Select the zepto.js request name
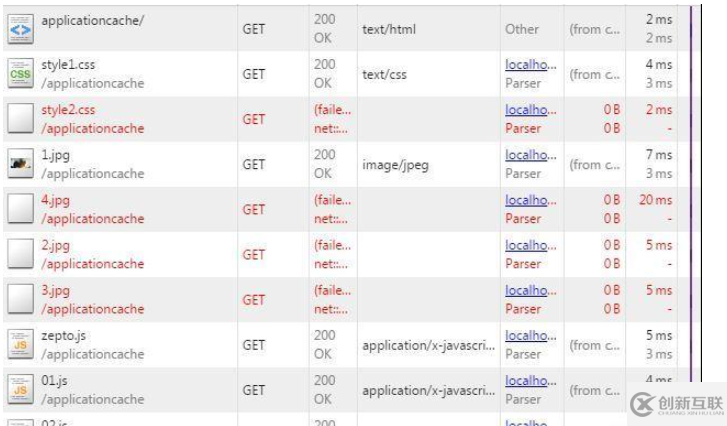This screenshot has height=426, width=727. tap(64, 336)
